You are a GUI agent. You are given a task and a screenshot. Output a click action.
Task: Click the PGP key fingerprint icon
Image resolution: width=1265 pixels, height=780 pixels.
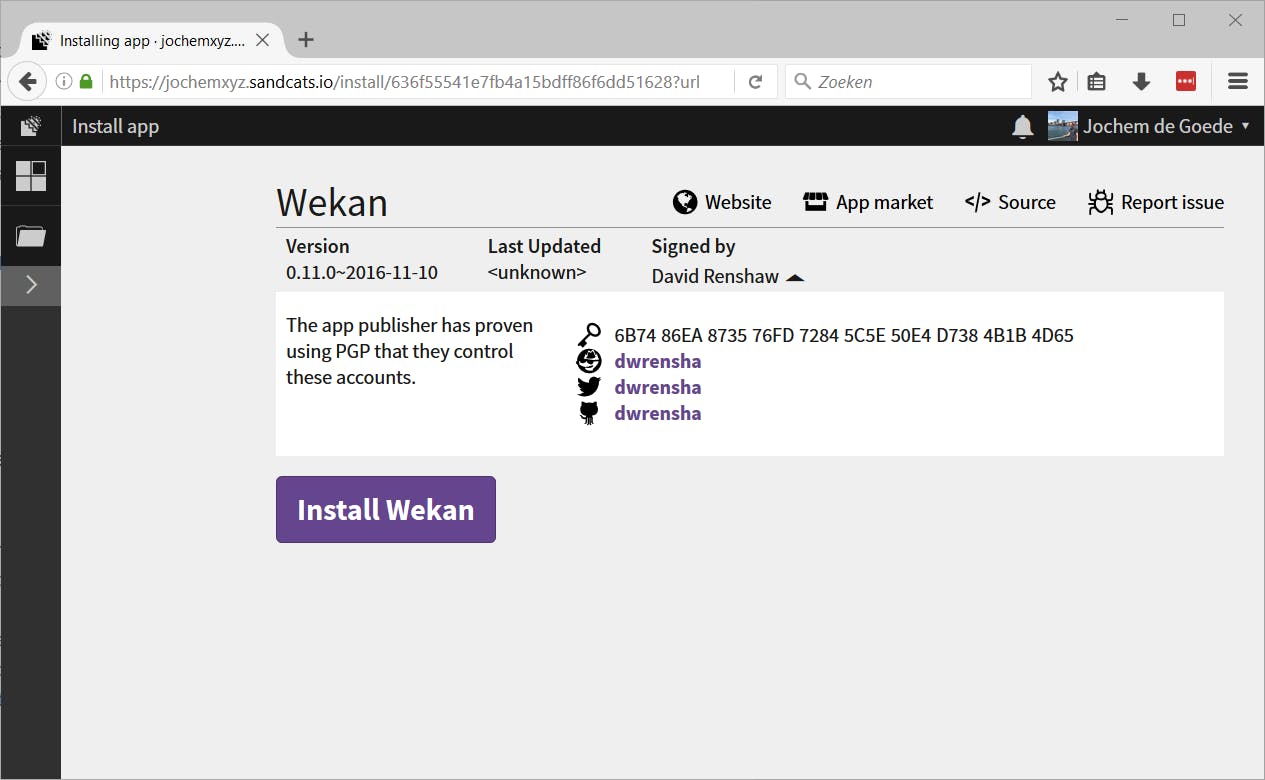point(589,335)
